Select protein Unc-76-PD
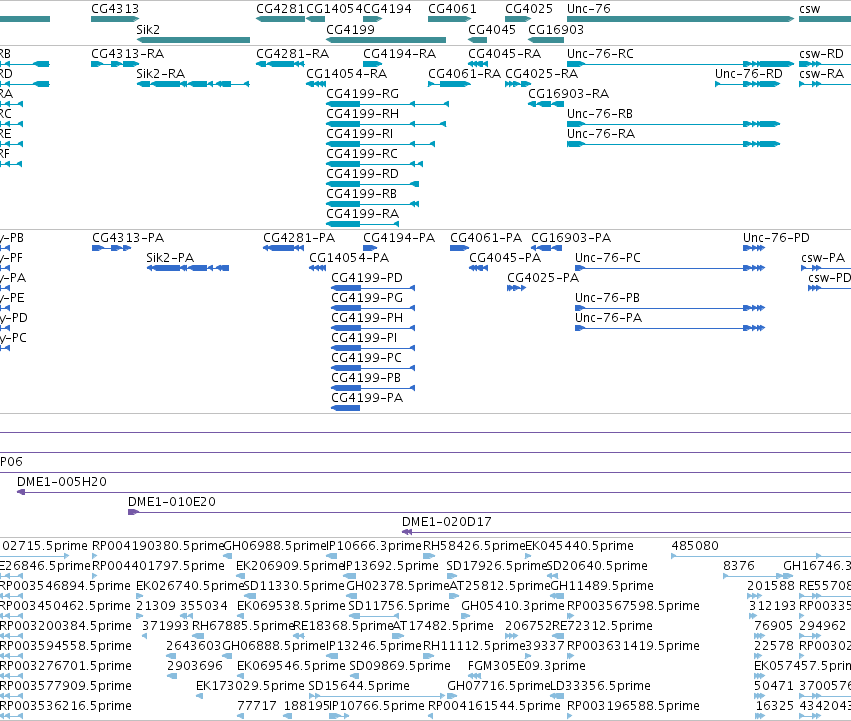Screen dimensions: 851x721 776,238
